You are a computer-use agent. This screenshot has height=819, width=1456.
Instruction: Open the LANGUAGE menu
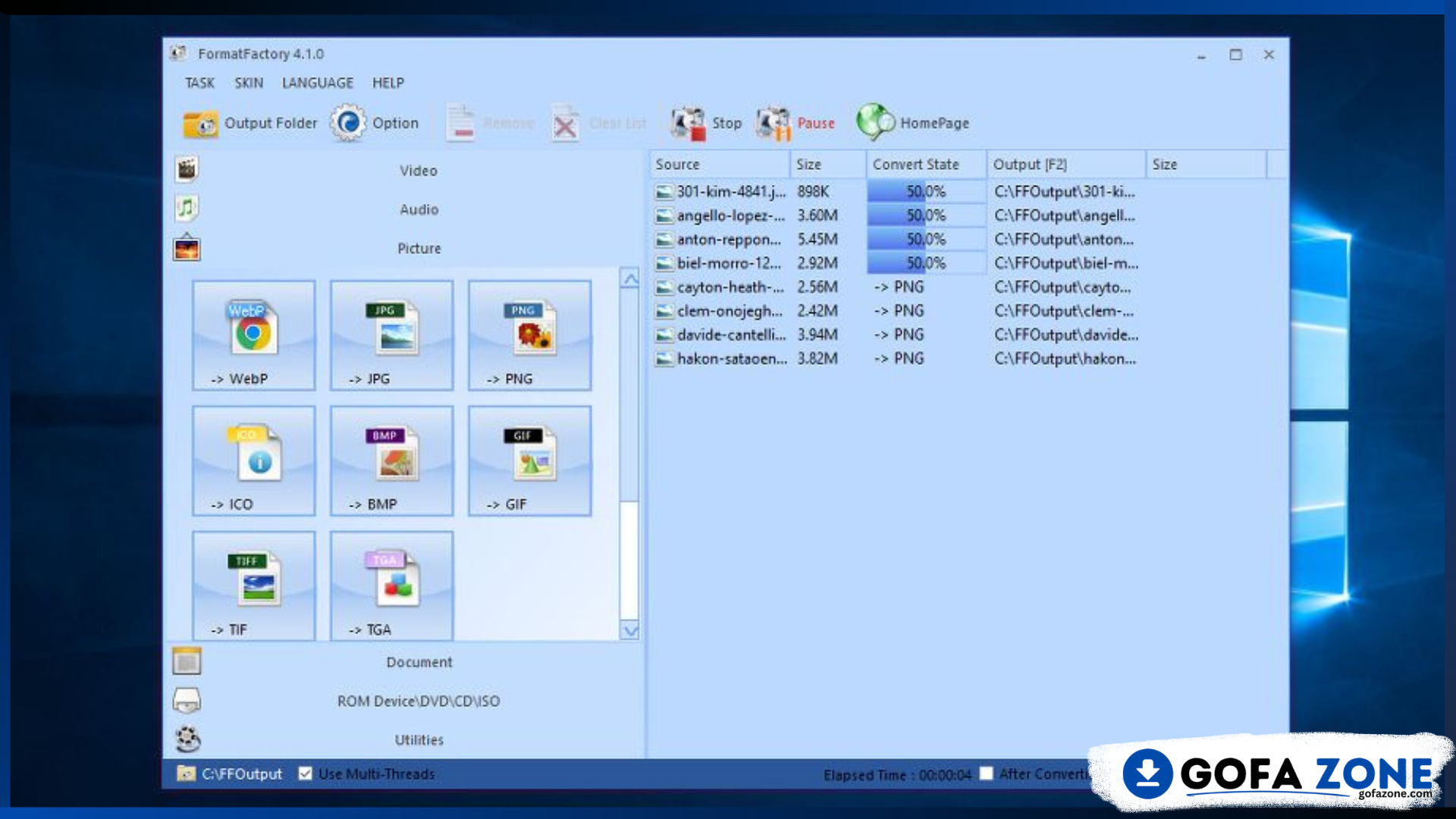(318, 83)
